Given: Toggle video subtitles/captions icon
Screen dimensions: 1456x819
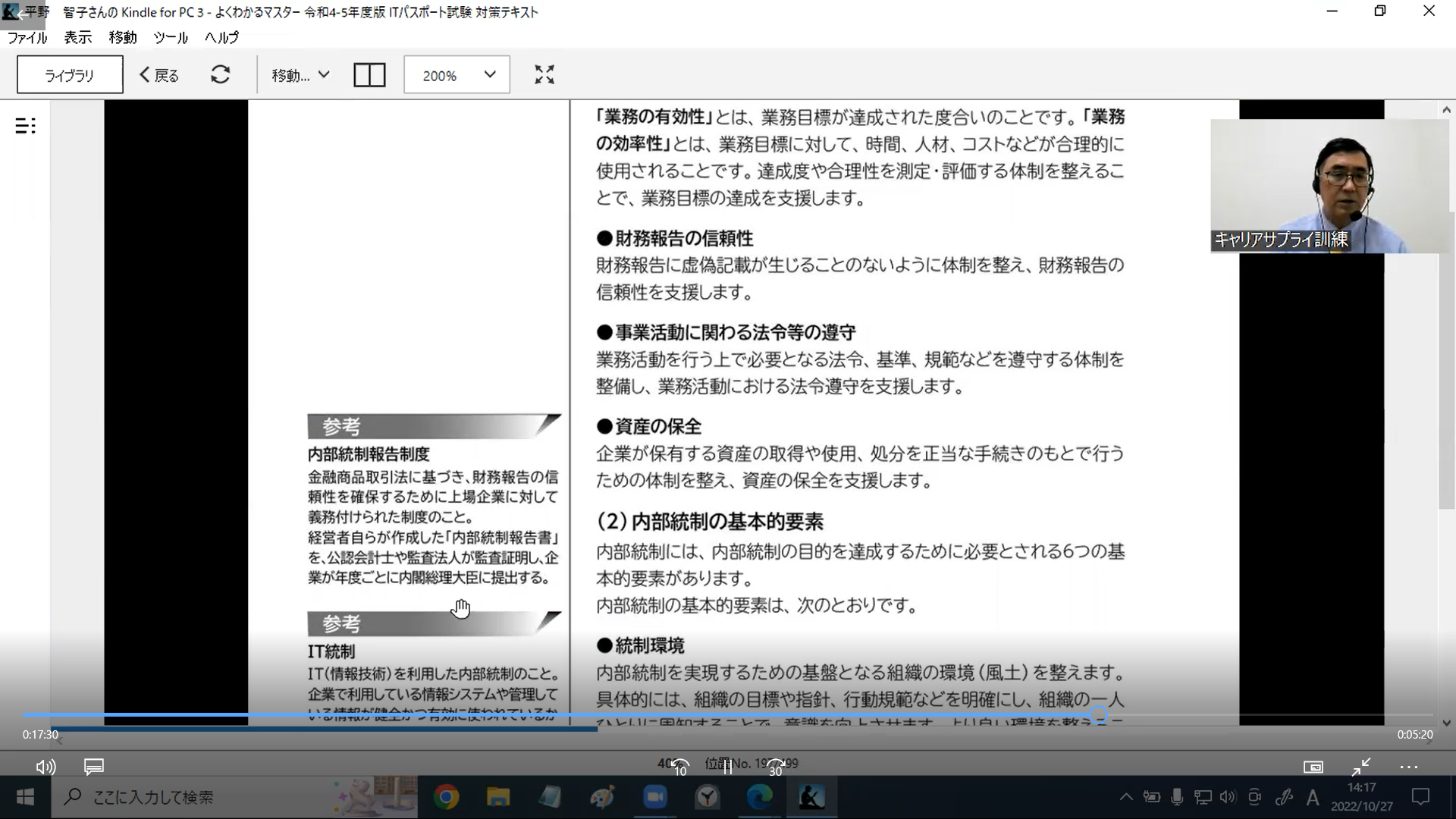Looking at the screenshot, I should click(94, 767).
